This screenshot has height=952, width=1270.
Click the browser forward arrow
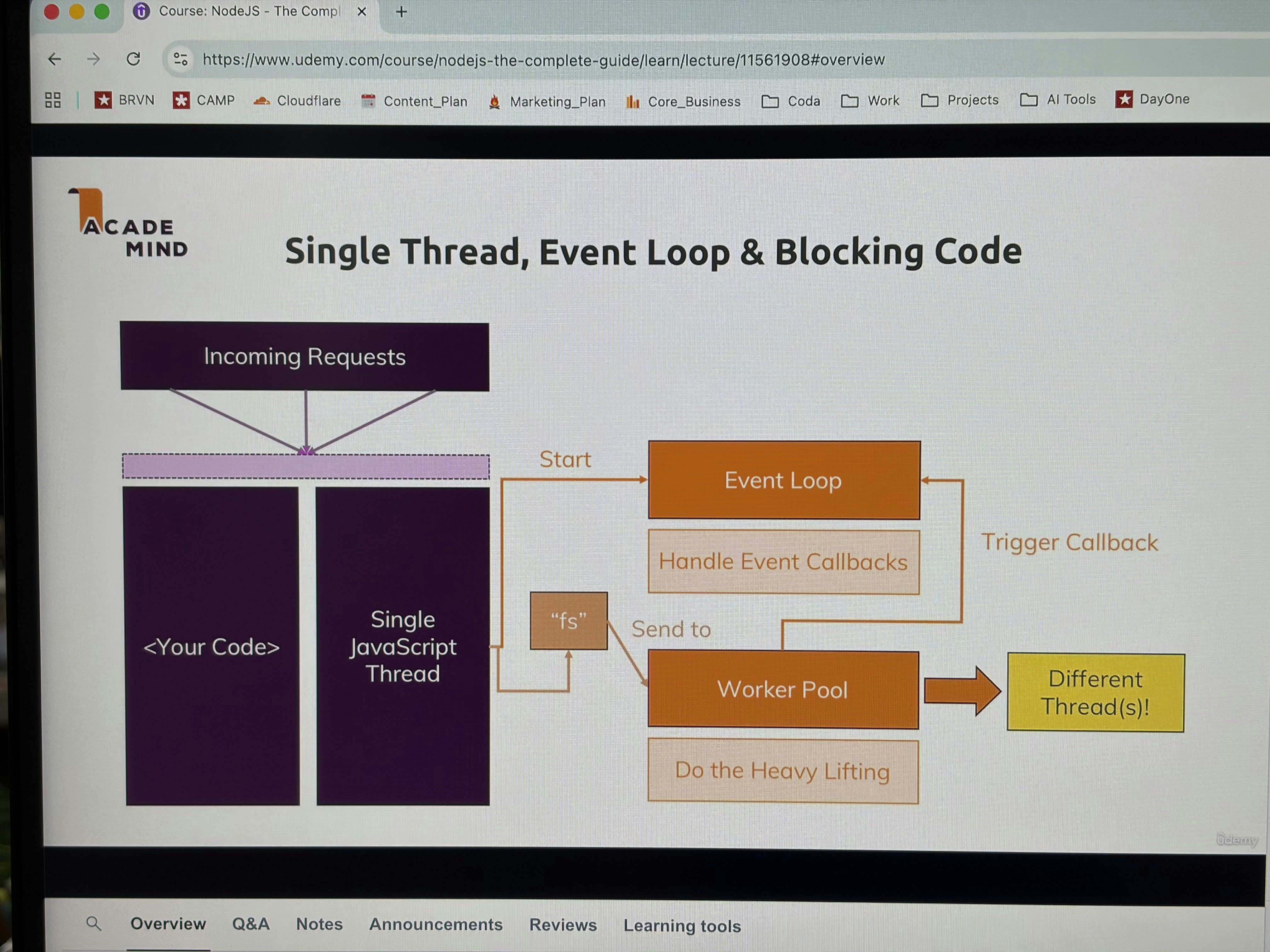click(94, 59)
